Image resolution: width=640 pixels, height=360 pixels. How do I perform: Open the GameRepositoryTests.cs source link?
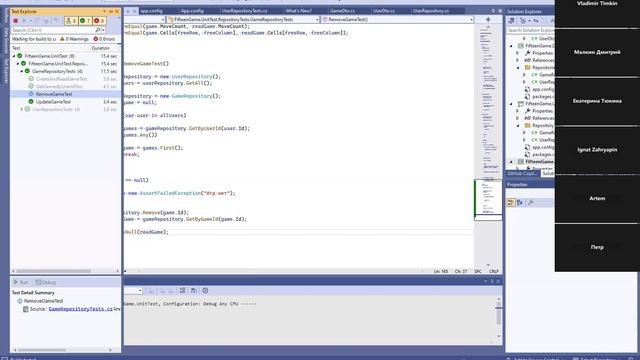coord(80,309)
